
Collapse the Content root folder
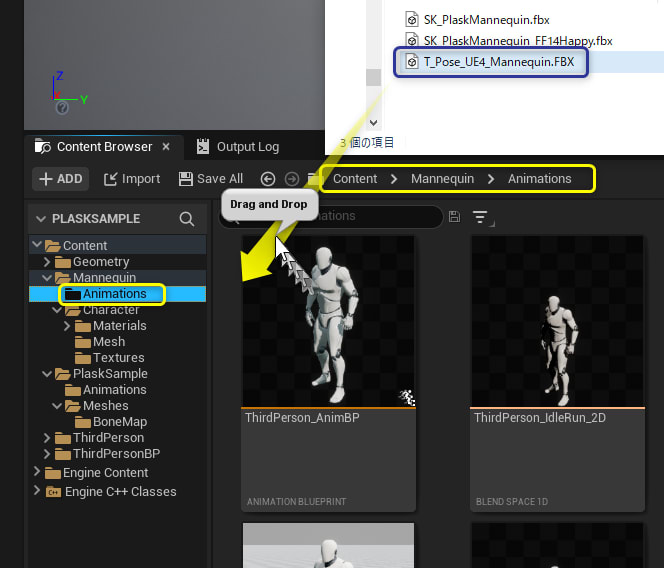(x=37, y=244)
